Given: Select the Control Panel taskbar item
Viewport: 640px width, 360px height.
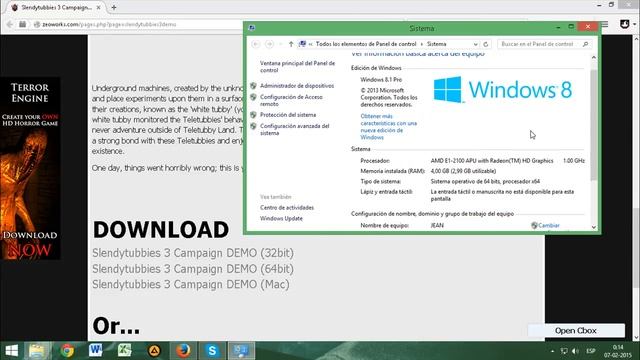Looking at the screenshot, I should pos(241,351).
